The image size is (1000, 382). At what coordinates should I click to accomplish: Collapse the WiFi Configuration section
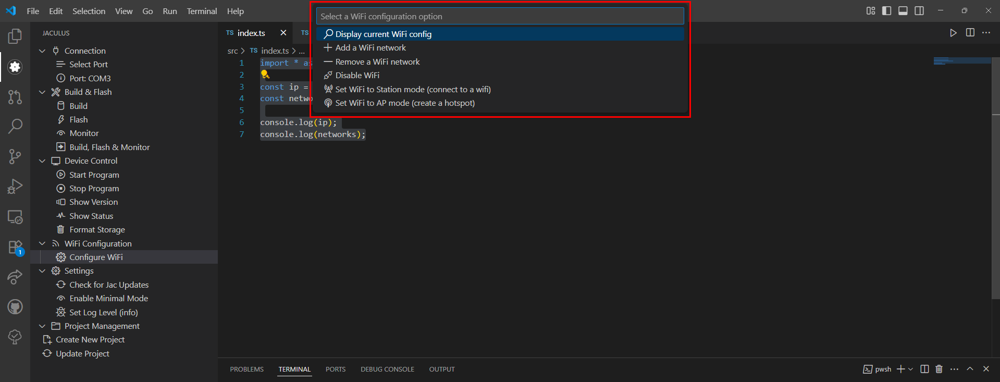[43, 244]
